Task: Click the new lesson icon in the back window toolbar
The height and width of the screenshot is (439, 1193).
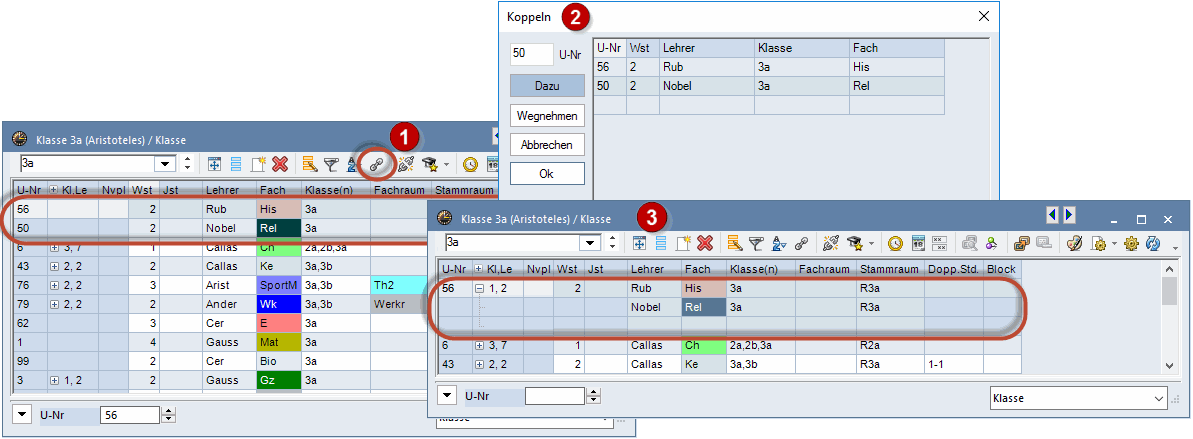Action: click(x=258, y=164)
